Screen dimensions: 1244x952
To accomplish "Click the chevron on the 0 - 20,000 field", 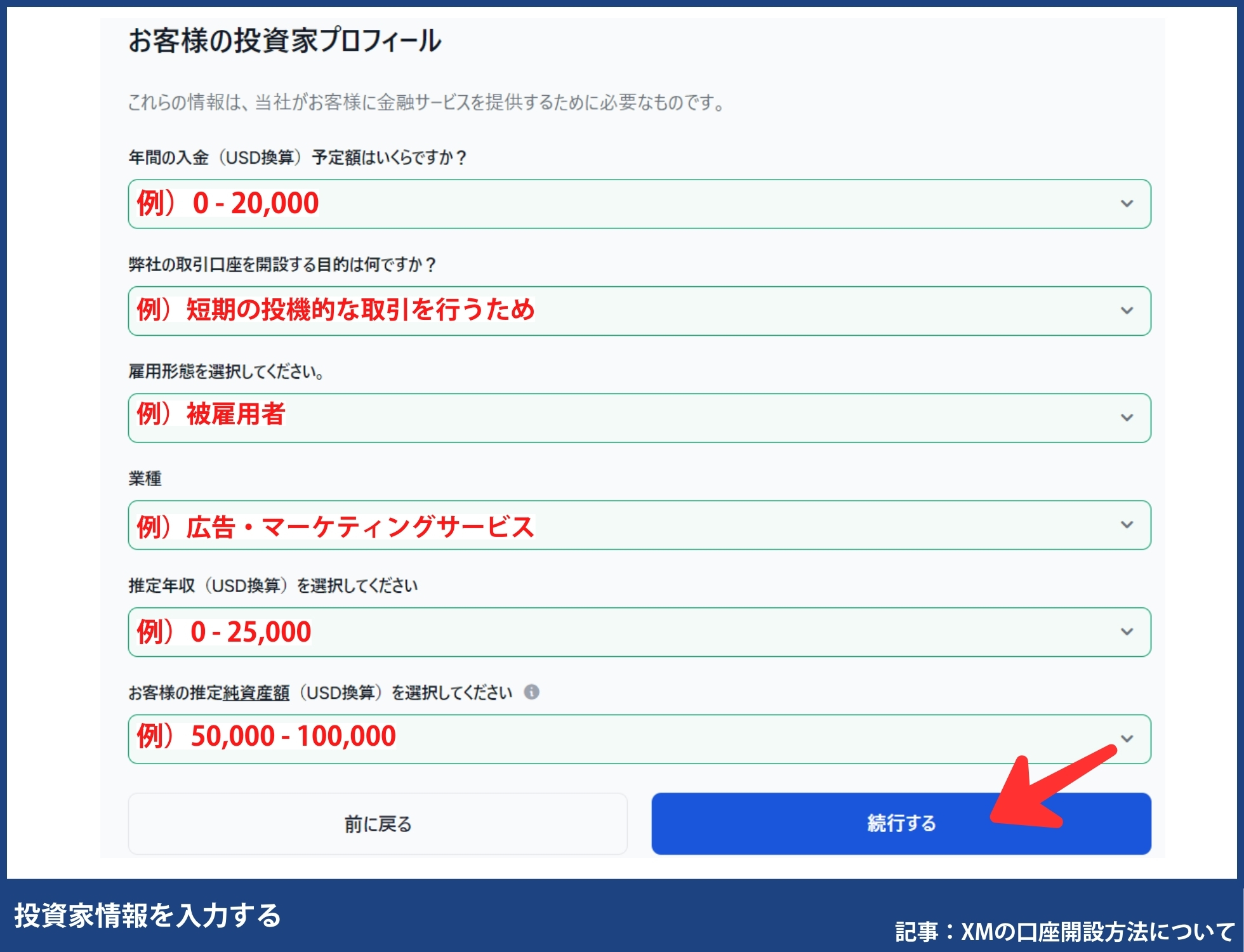I will point(1127,204).
